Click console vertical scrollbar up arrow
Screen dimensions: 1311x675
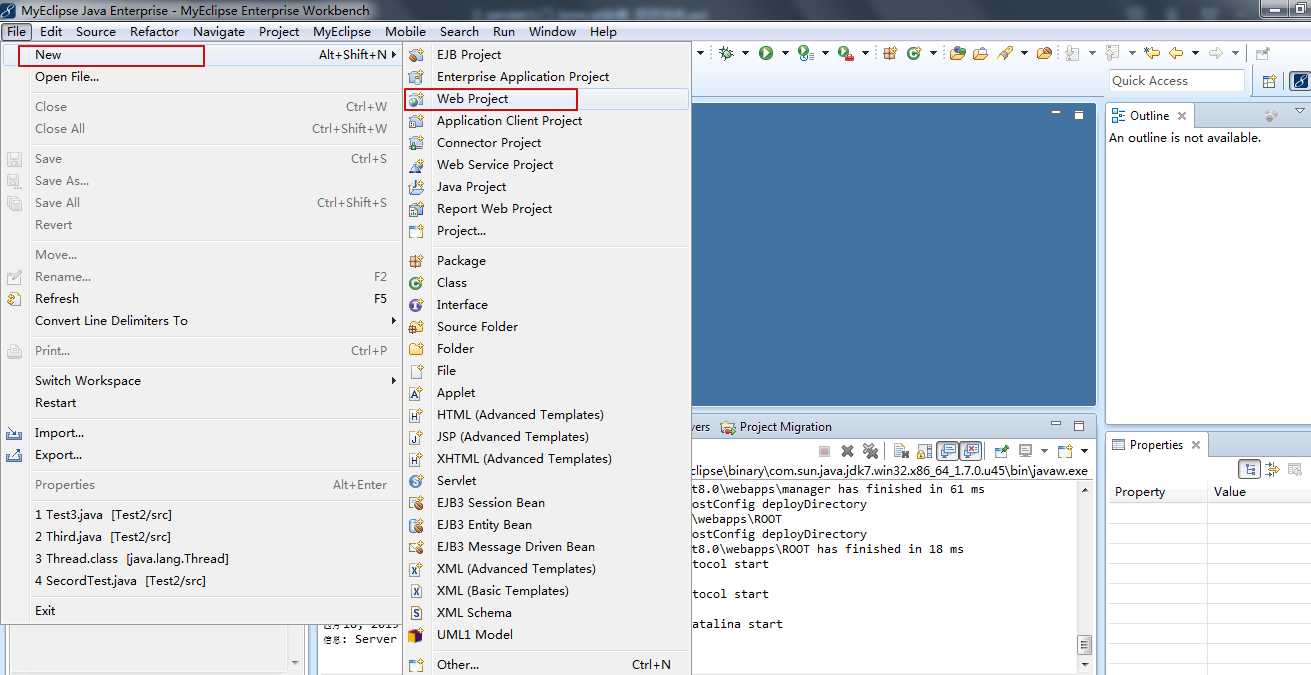(x=1084, y=491)
